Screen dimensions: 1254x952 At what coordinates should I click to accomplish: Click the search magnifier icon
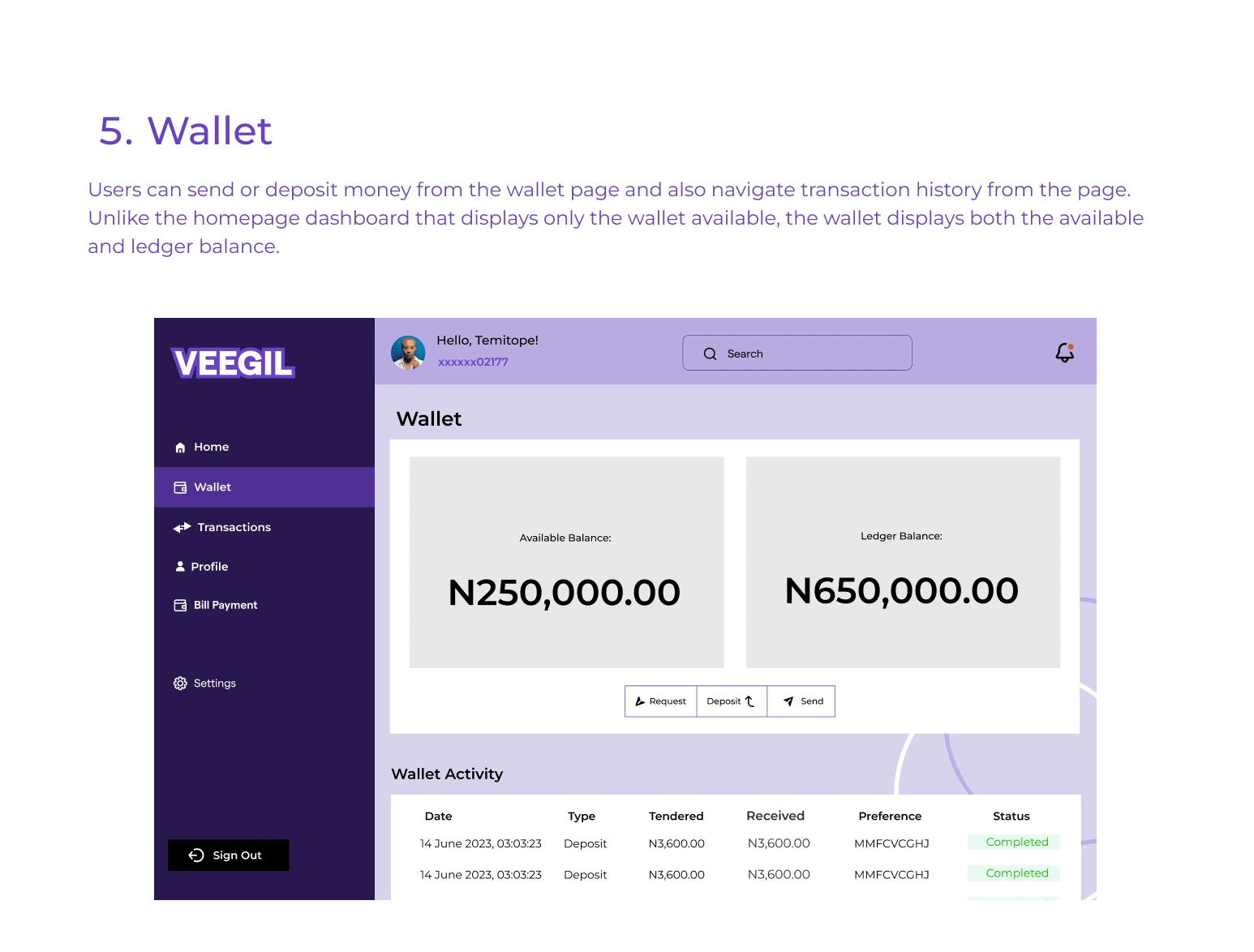[x=710, y=354]
